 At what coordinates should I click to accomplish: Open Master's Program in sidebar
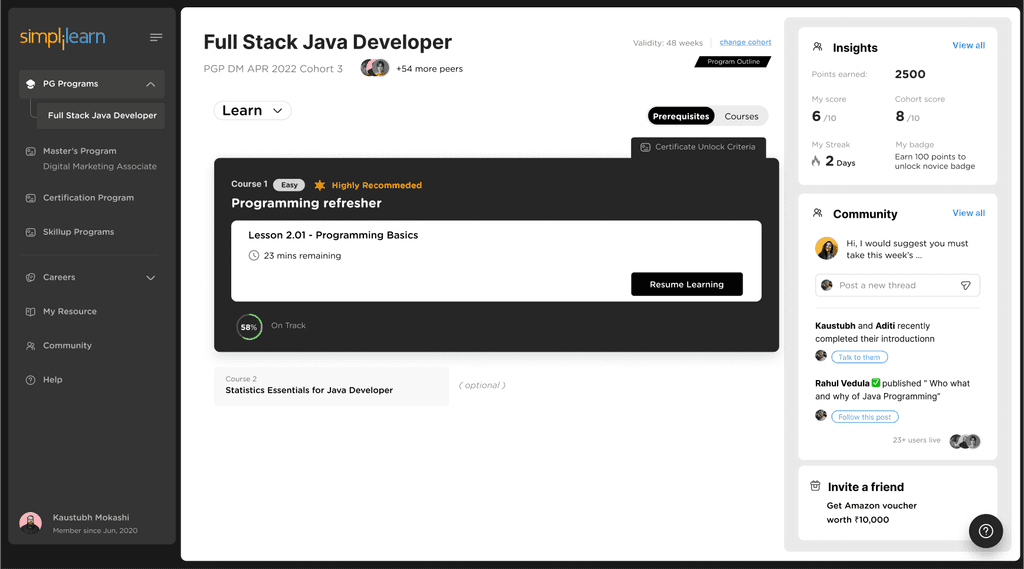[x=80, y=151]
